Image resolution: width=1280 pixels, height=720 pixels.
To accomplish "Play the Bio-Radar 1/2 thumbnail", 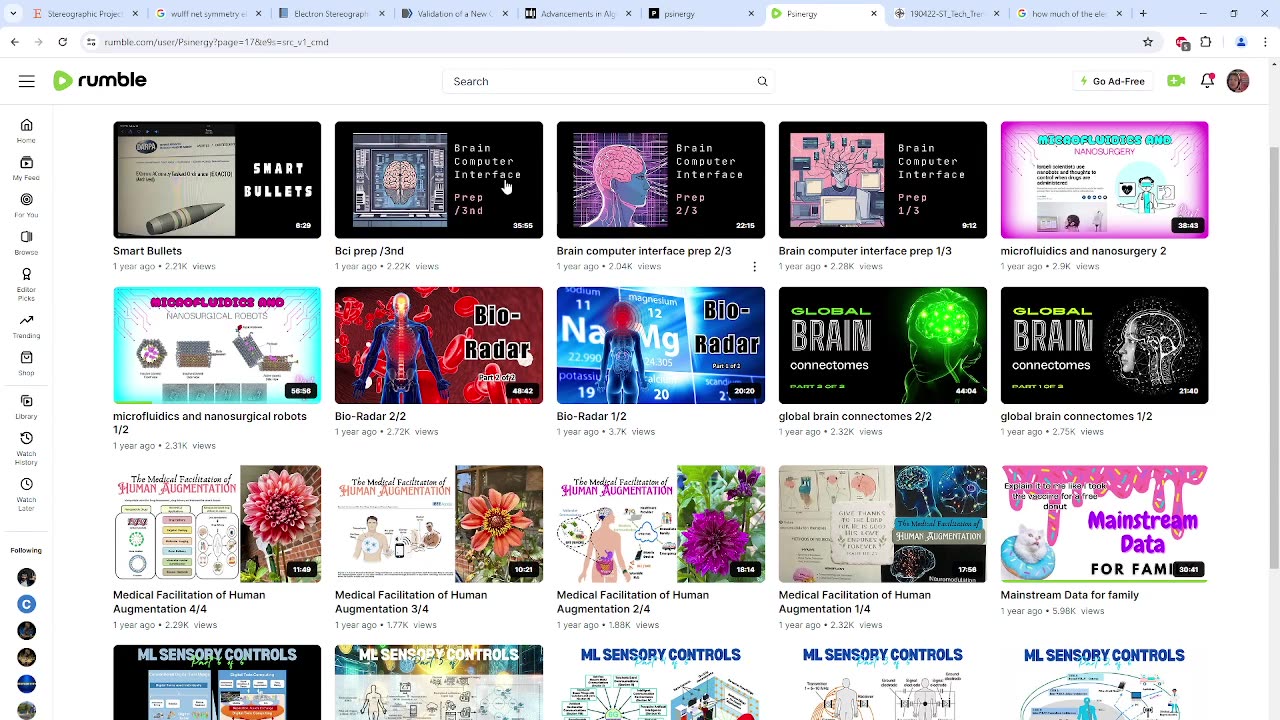I will click(x=661, y=345).
